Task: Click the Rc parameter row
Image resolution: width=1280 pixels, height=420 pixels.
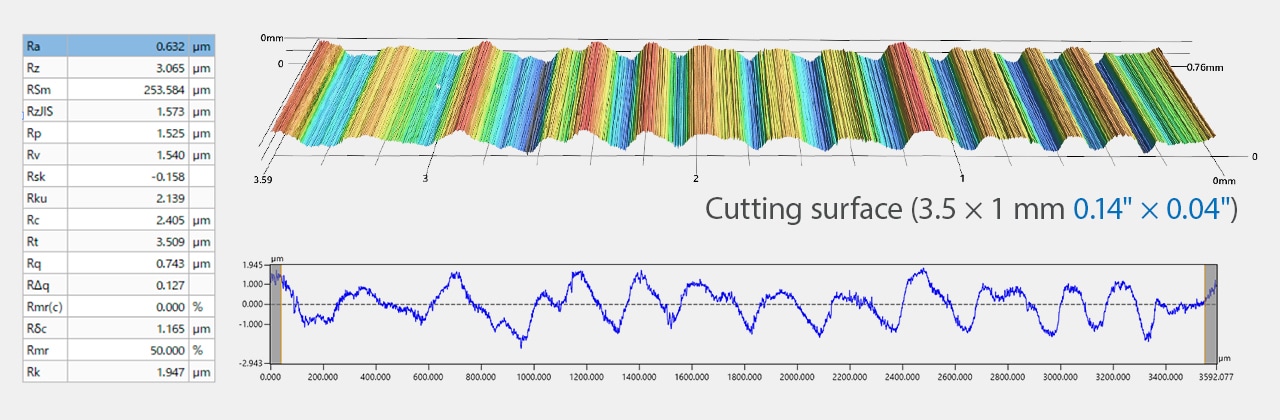Action: click(118, 220)
